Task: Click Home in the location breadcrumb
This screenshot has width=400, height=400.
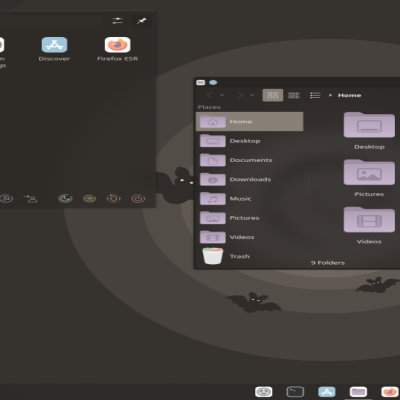Action: (349, 95)
